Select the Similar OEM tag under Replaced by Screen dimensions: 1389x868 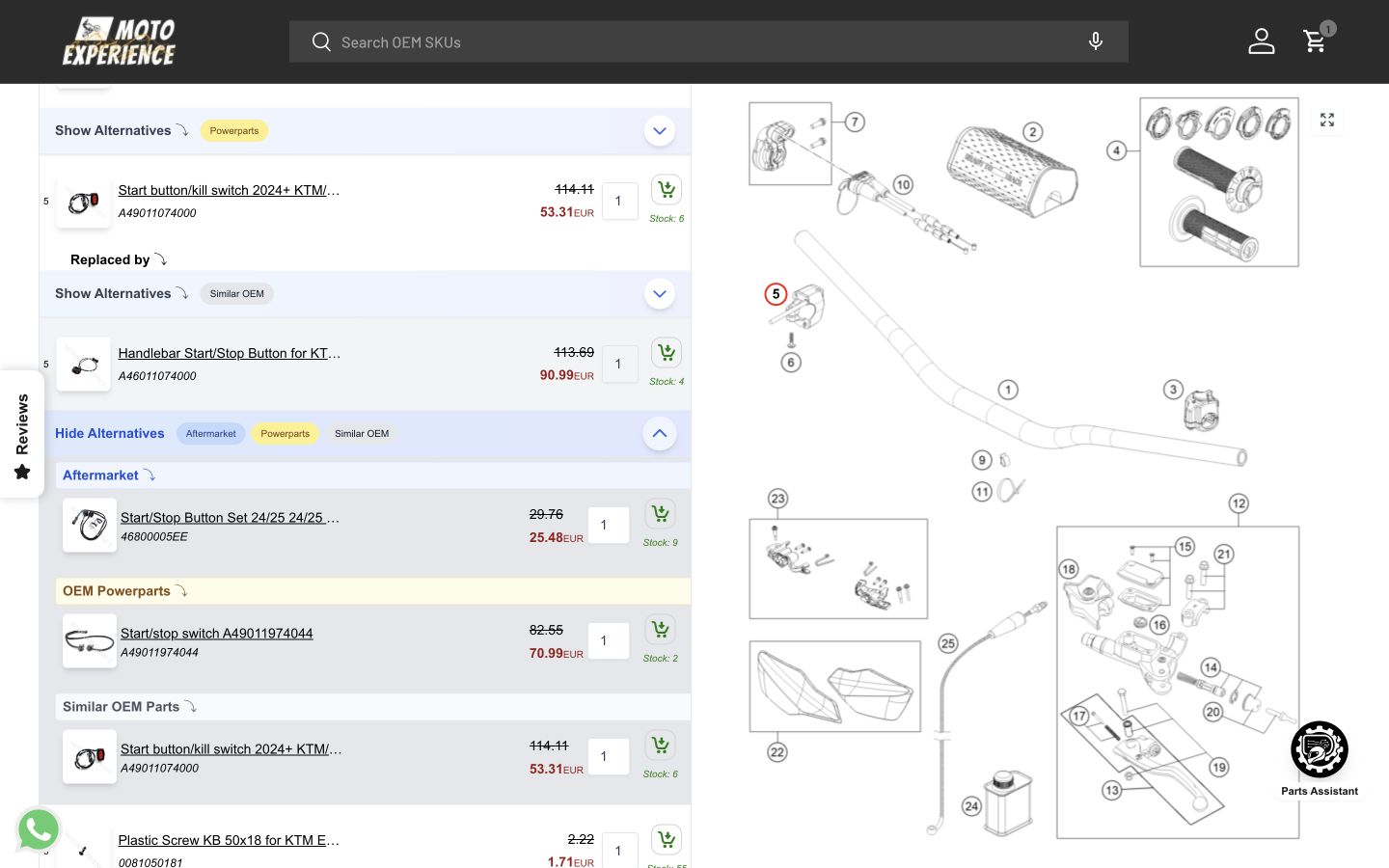[x=236, y=294]
